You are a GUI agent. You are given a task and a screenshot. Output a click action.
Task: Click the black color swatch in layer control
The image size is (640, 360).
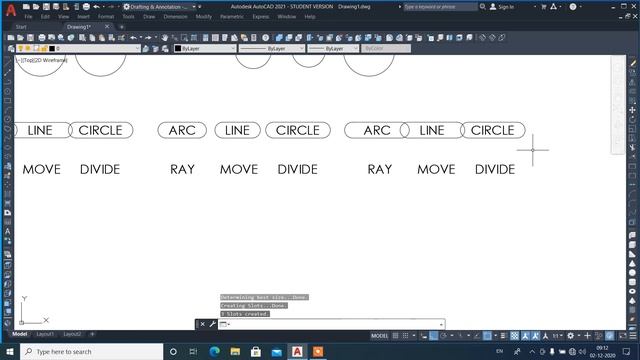[52, 49]
